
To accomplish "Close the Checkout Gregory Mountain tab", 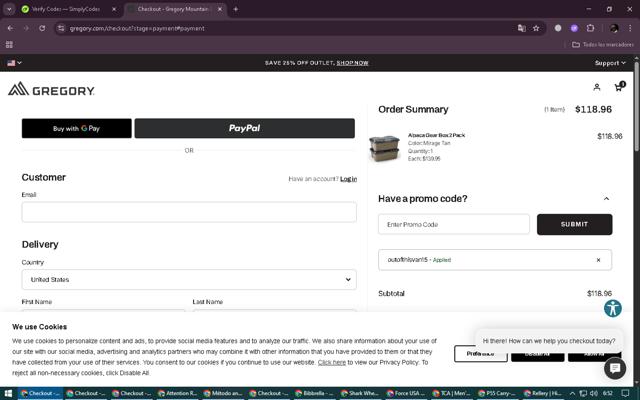I will (220, 9).
